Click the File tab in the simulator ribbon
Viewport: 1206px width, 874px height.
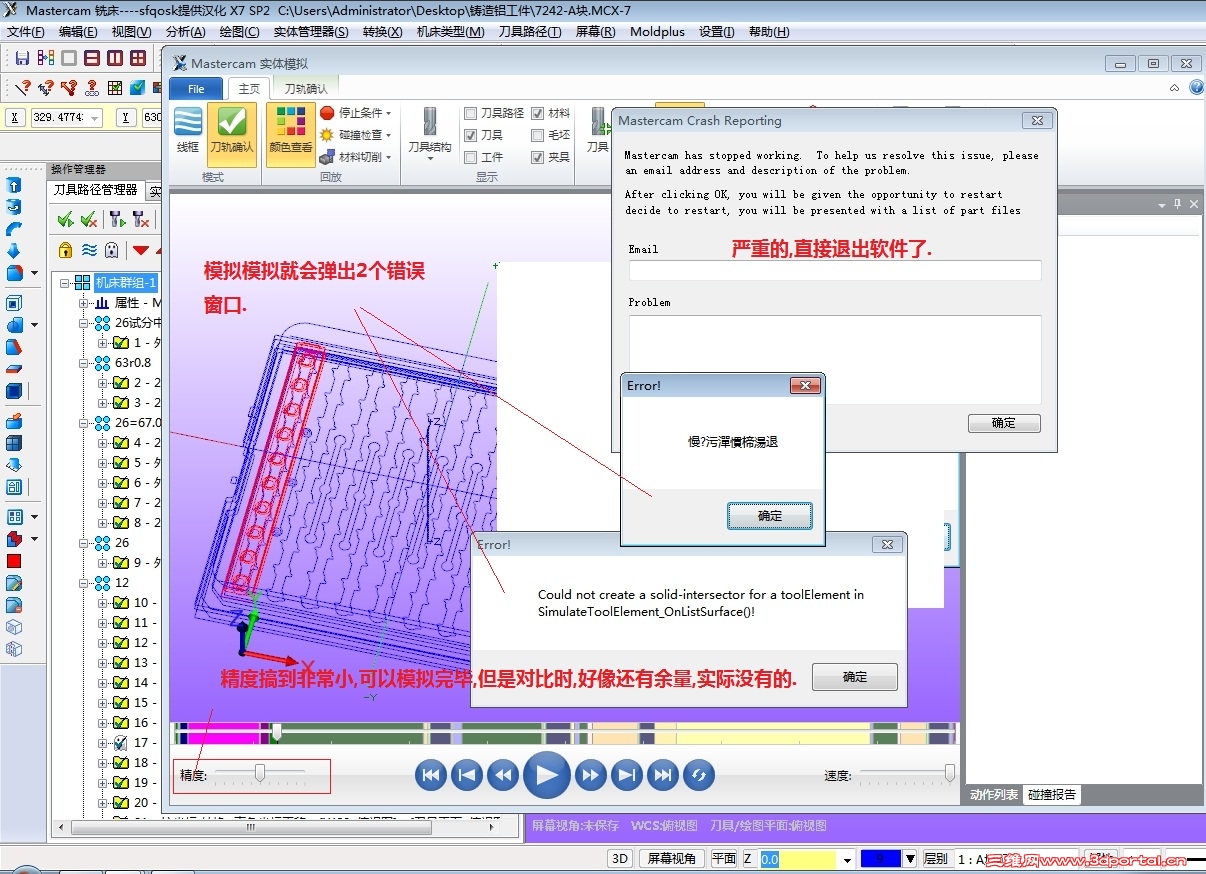[196, 89]
